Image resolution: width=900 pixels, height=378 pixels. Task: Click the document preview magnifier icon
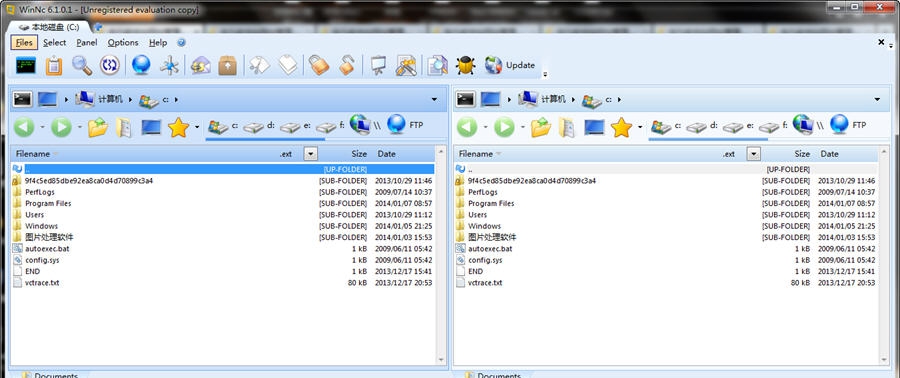point(437,65)
